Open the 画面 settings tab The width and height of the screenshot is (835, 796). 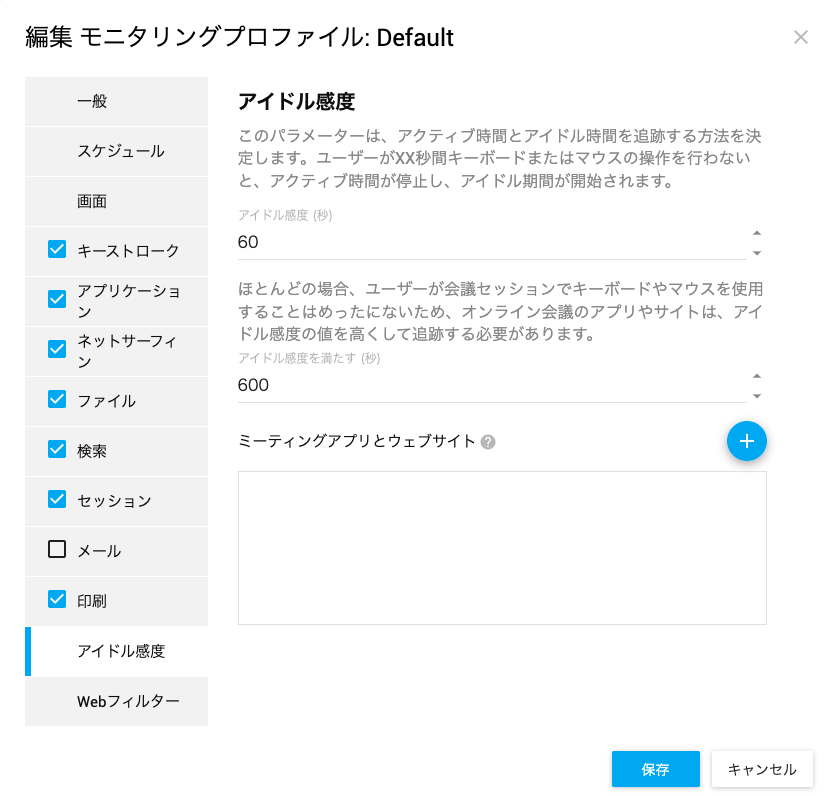click(116, 201)
